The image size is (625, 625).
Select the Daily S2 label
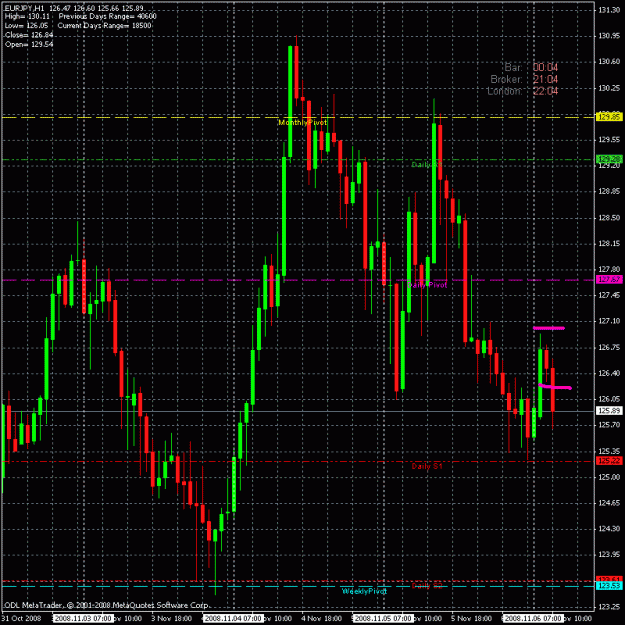(x=427, y=586)
